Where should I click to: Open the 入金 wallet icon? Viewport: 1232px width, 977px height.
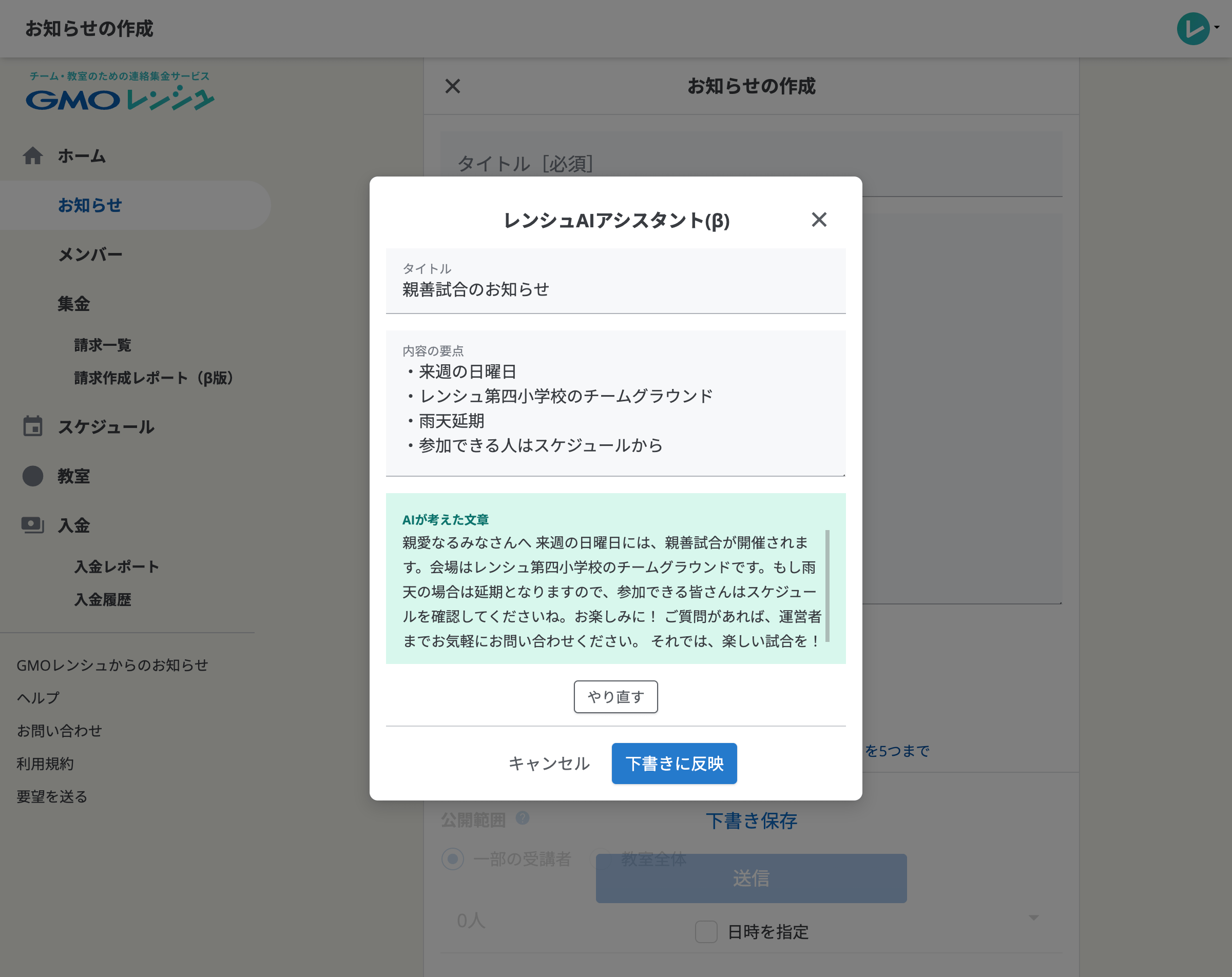32,524
